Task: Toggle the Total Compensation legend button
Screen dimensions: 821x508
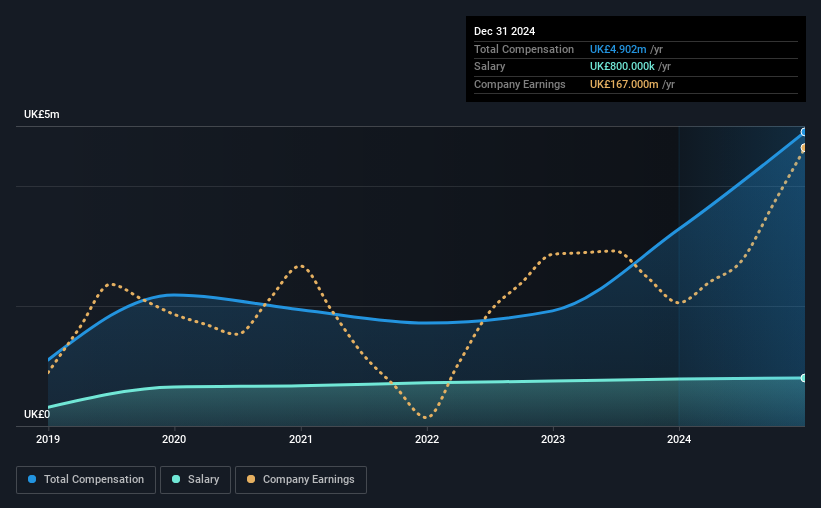Action: (x=86, y=480)
